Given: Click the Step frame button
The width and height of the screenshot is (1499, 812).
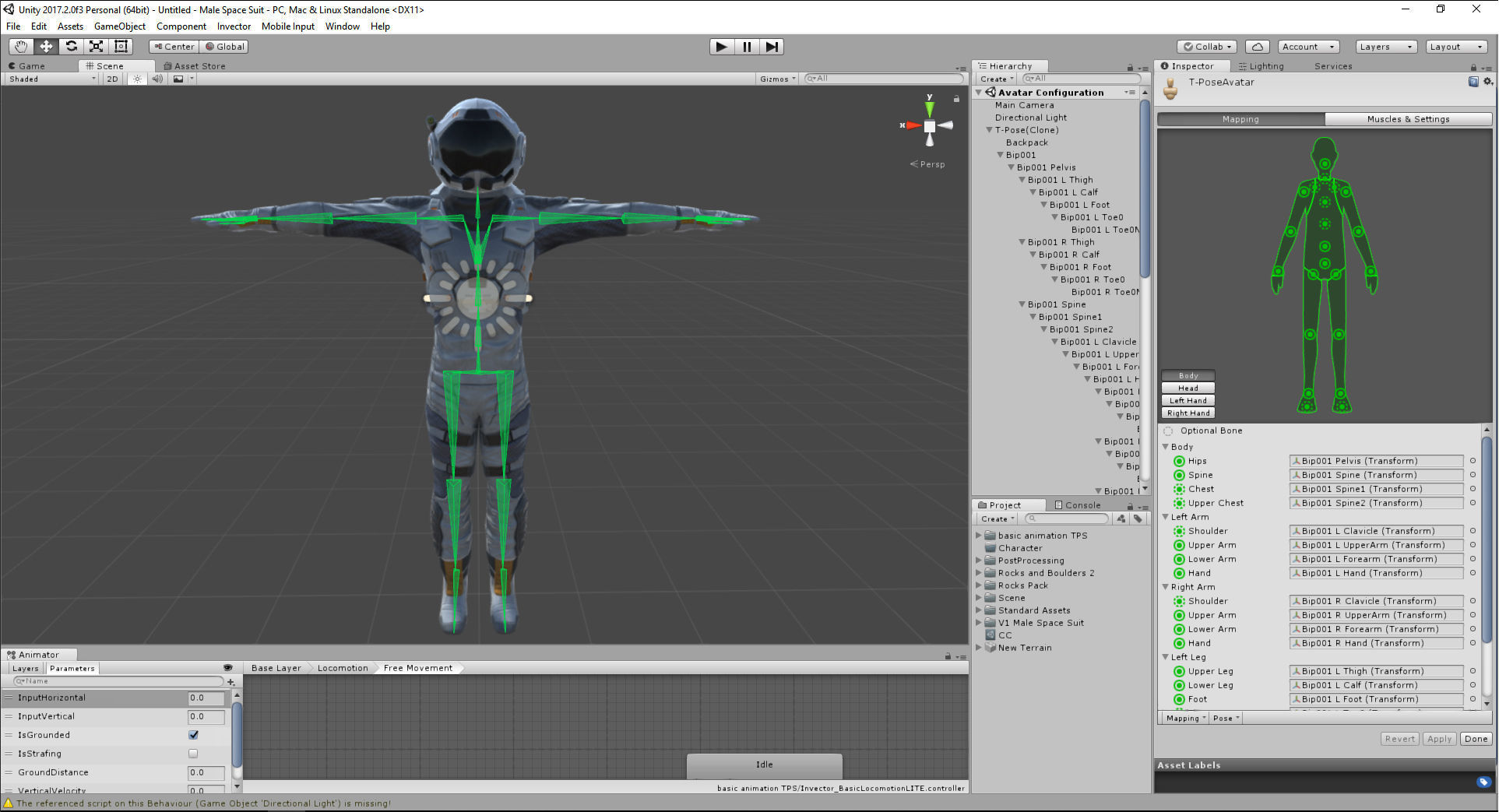Looking at the screenshot, I should [772, 47].
